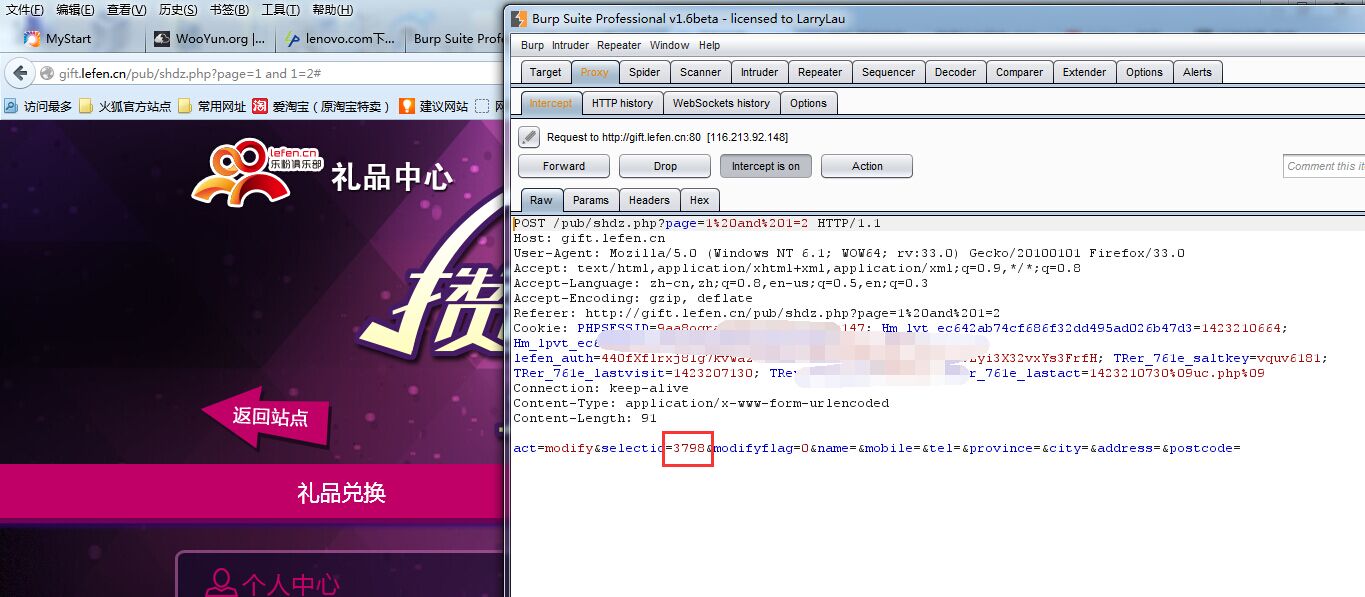Open Firefox 工具 menu
The width and height of the screenshot is (1365, 597).
click(x=281, y=10)
